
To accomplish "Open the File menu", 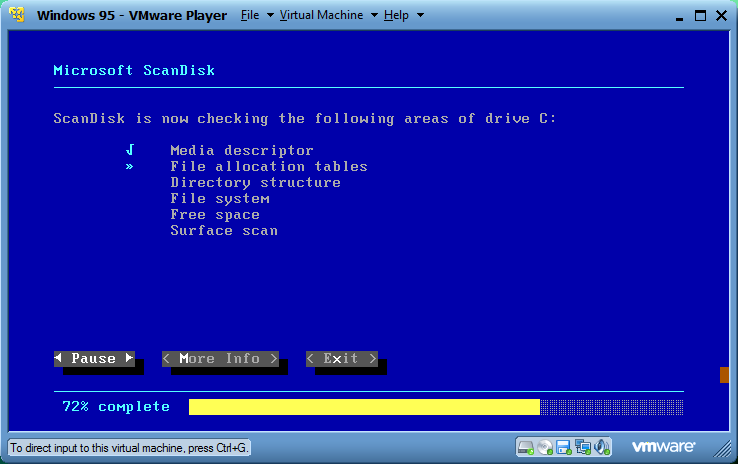I will click(250, 15).
